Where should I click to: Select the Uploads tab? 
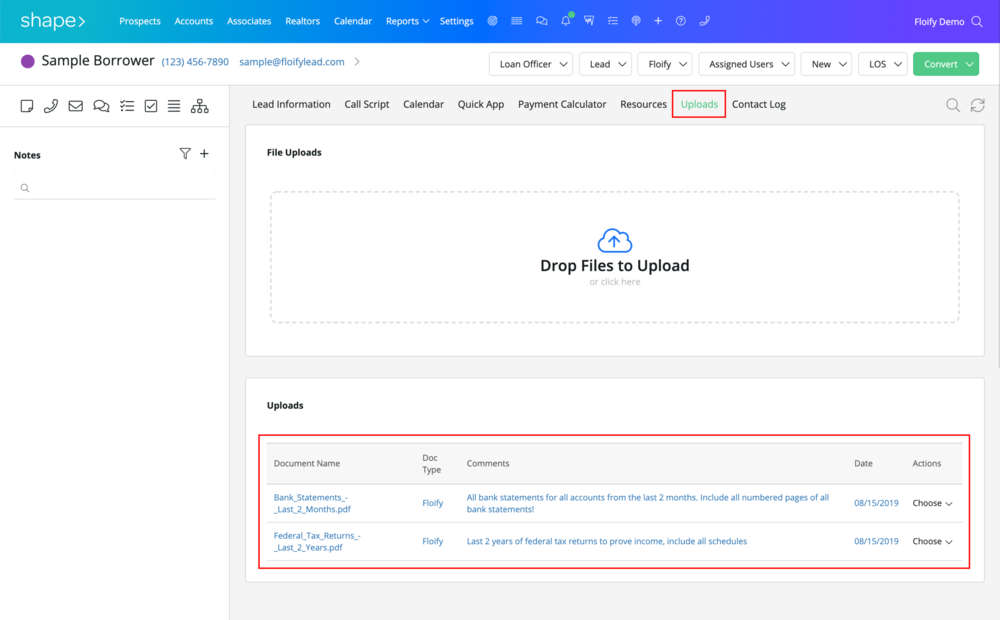(699, 104)
